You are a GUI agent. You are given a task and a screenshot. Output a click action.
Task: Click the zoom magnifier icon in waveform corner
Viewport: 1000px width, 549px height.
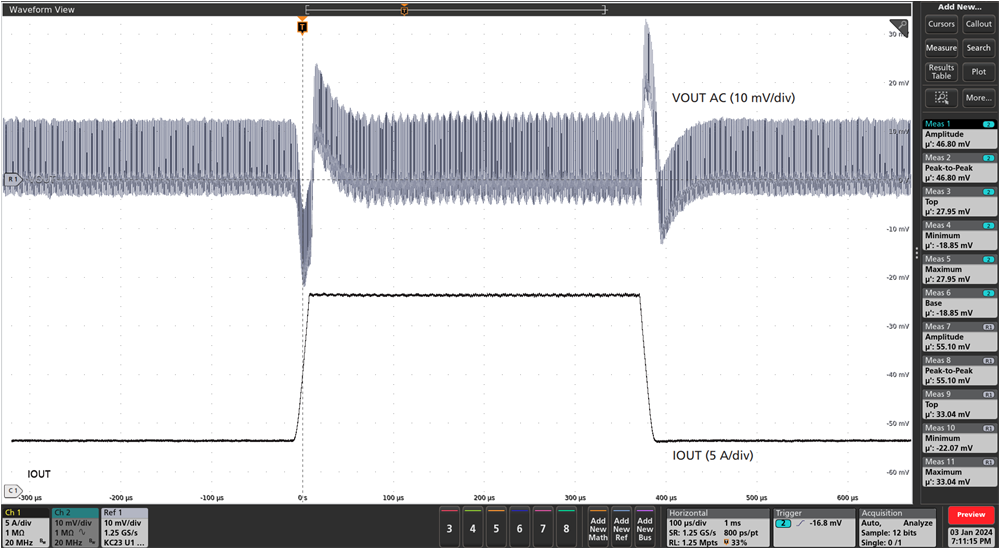pyautogui.click(x=899, y=28)
